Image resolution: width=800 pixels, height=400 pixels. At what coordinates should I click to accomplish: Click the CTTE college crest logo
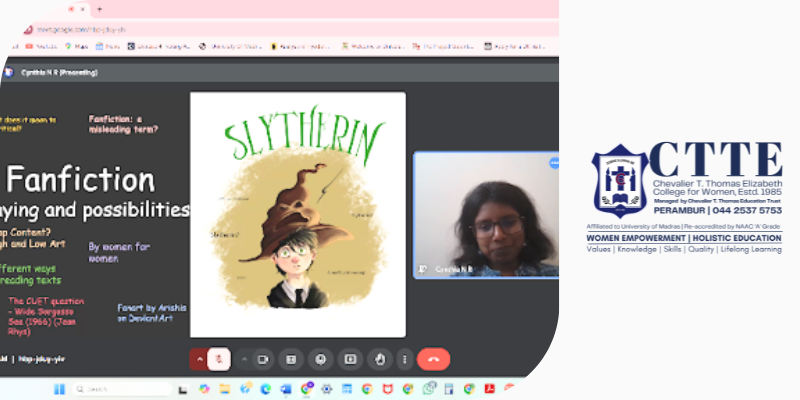[619, 181]
